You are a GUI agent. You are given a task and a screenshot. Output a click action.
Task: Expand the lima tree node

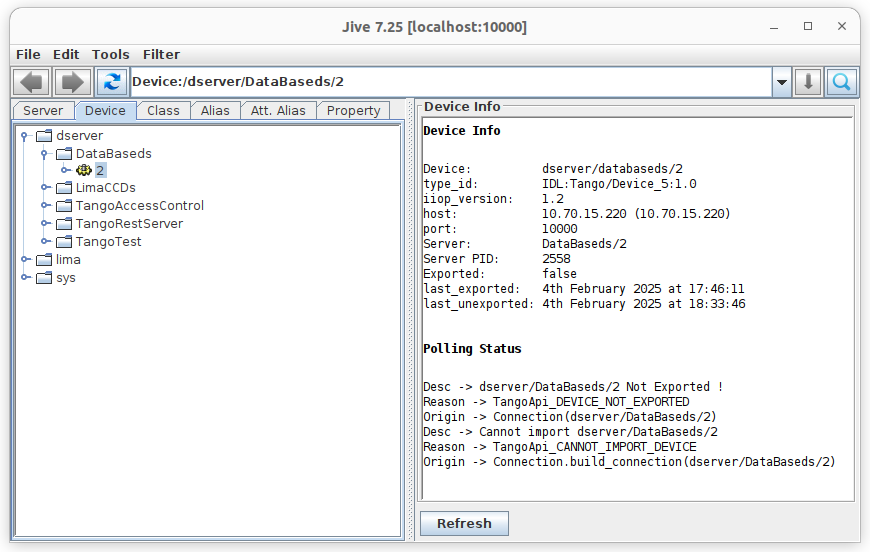point(24,259)
